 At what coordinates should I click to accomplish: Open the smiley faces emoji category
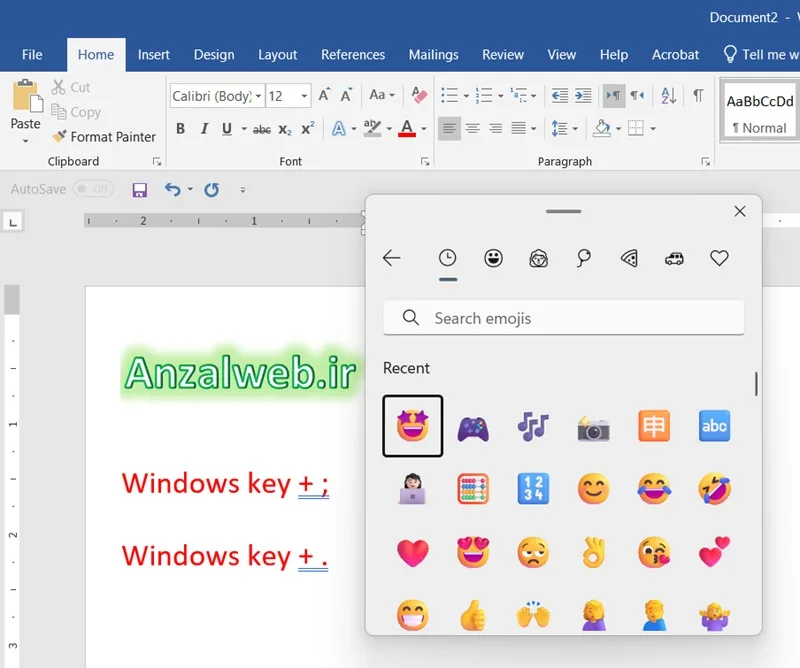coord(493,258)
